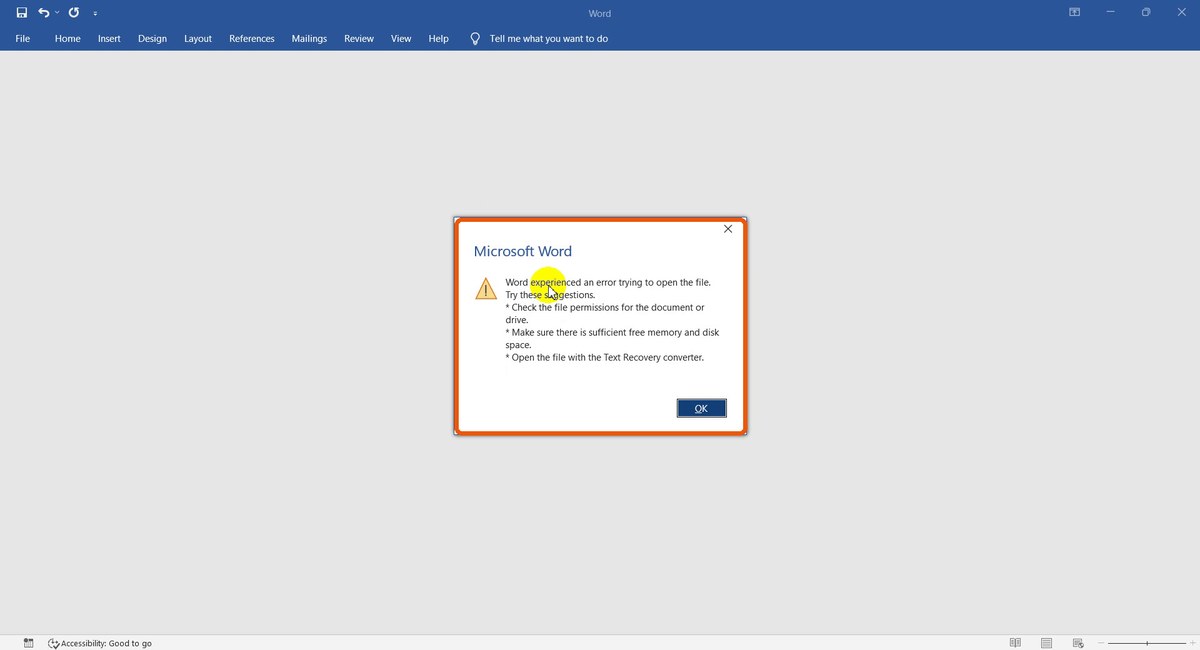
Task: Switch to Web Layout view icon
Action: coord(1078,643)
